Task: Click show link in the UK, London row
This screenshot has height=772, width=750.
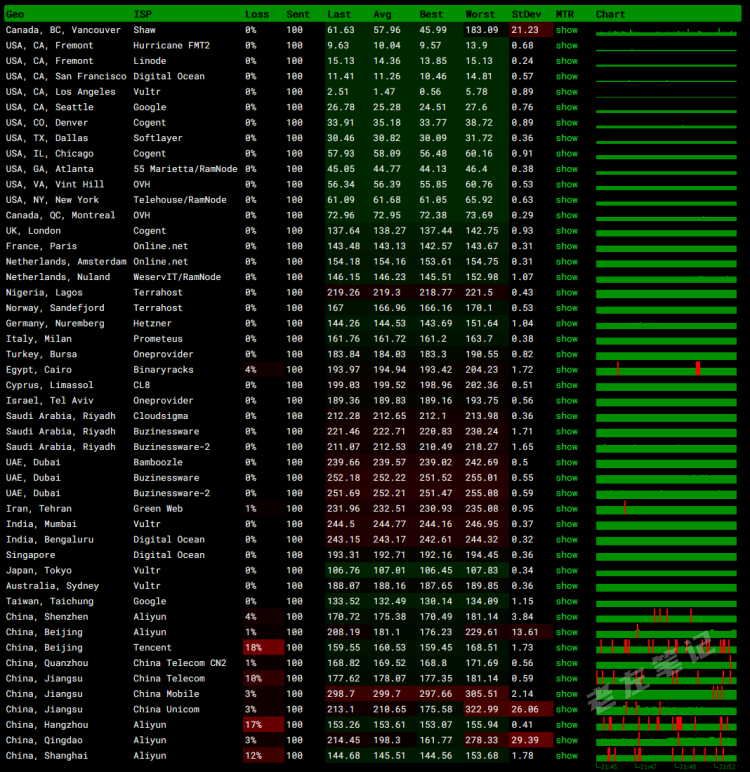Action: (x=567, y=231)
